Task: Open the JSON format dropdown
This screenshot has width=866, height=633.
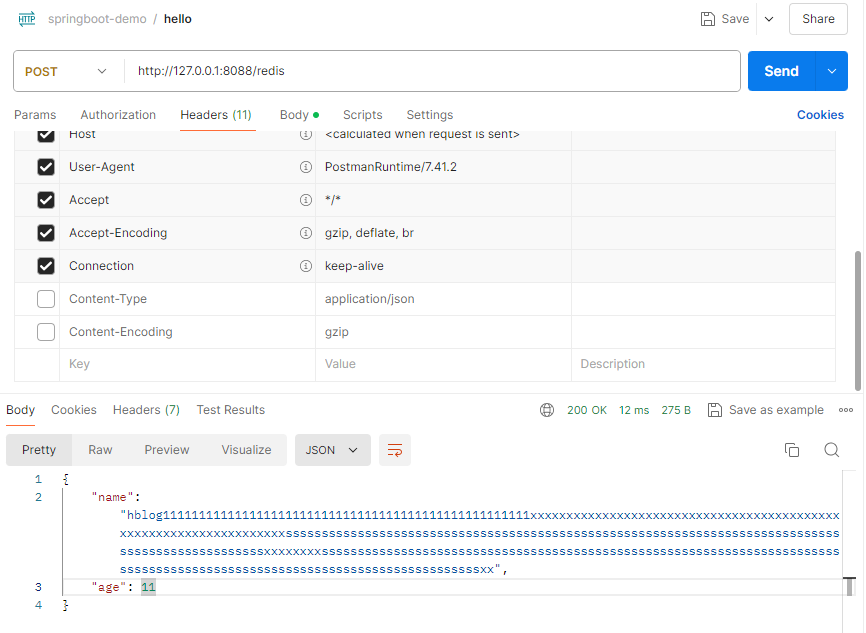Action: [x=332, y=450]
